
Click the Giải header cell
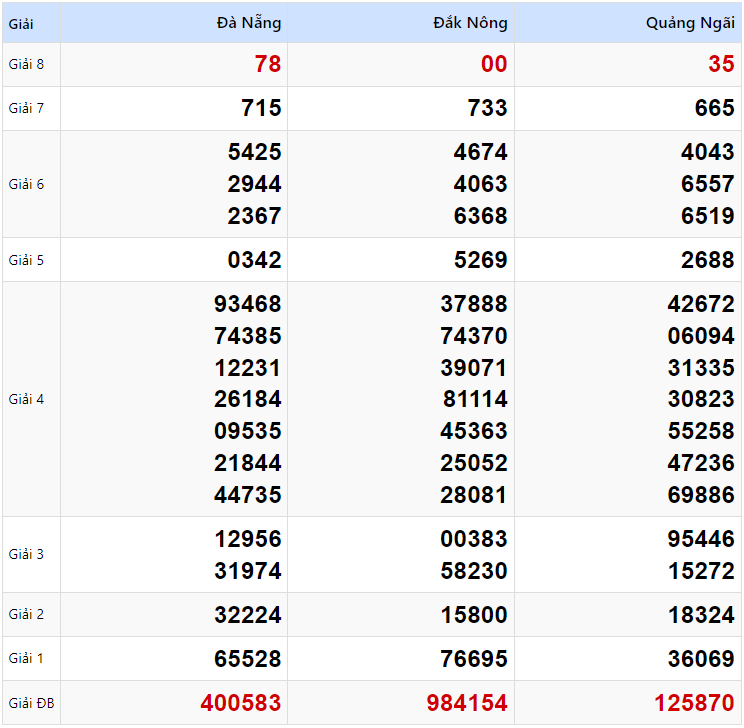click(x=21, y=23)
